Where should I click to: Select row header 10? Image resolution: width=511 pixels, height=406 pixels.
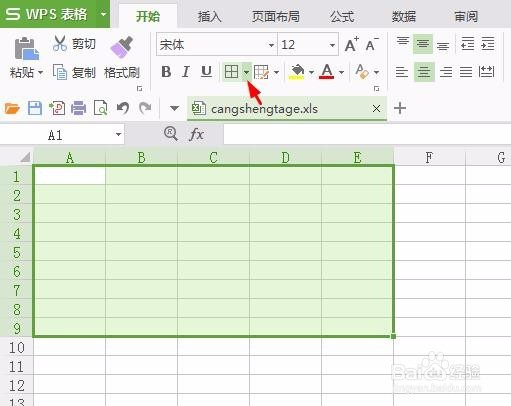pos(17,347)
